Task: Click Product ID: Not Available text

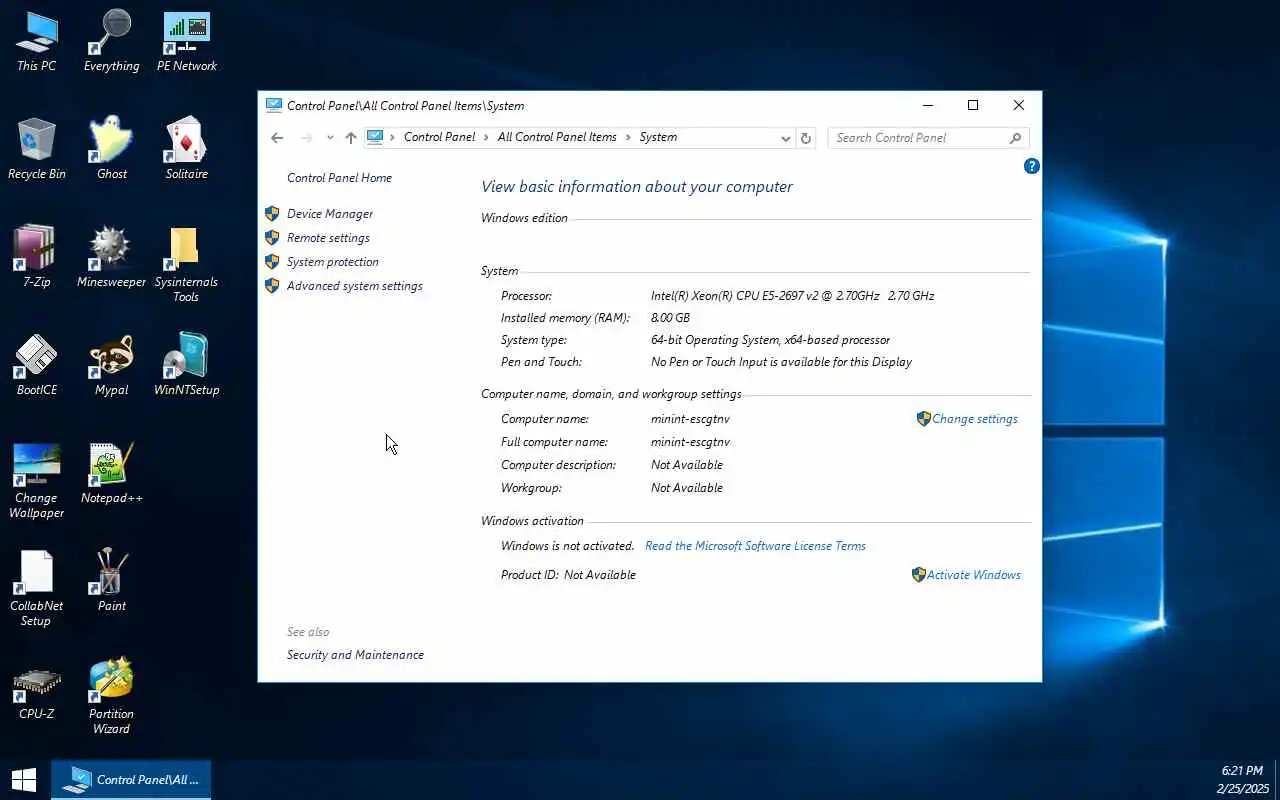Action: (x=568, y=575)
